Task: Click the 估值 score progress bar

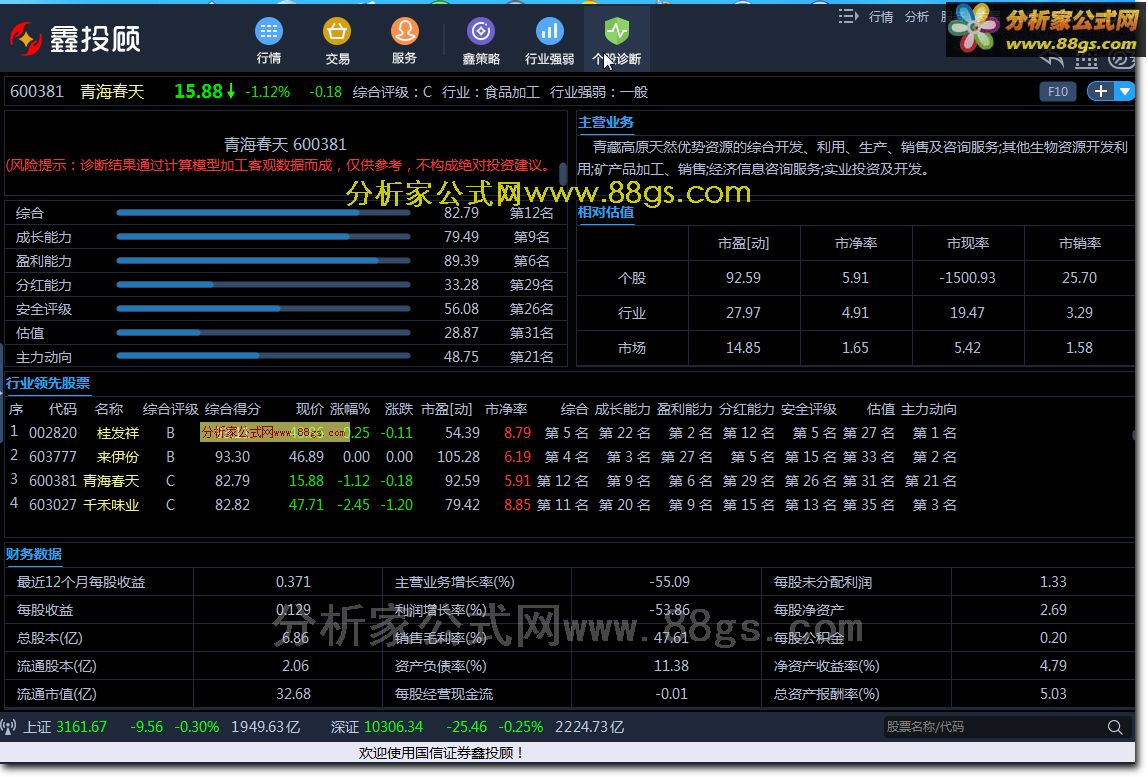Action: (263, 332)
